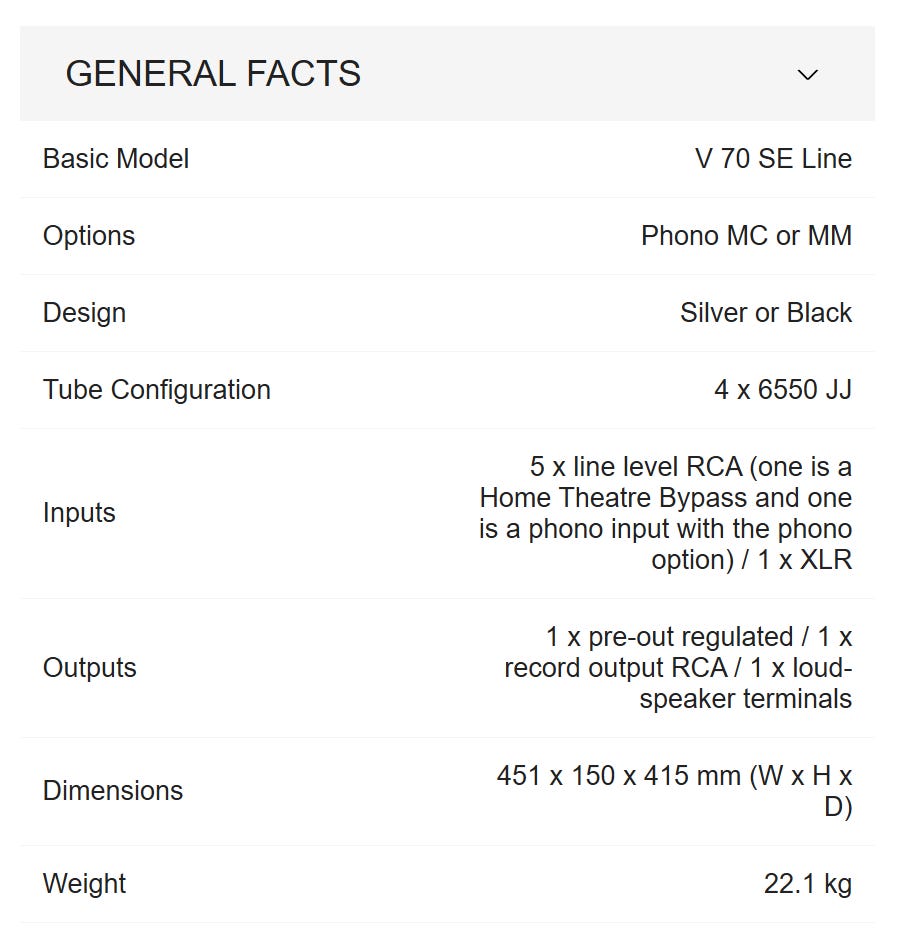Viewport: 899px width, 930px height.
Task: Click the 451 x 150 x 415 mm value
Action: coord(619,776)
